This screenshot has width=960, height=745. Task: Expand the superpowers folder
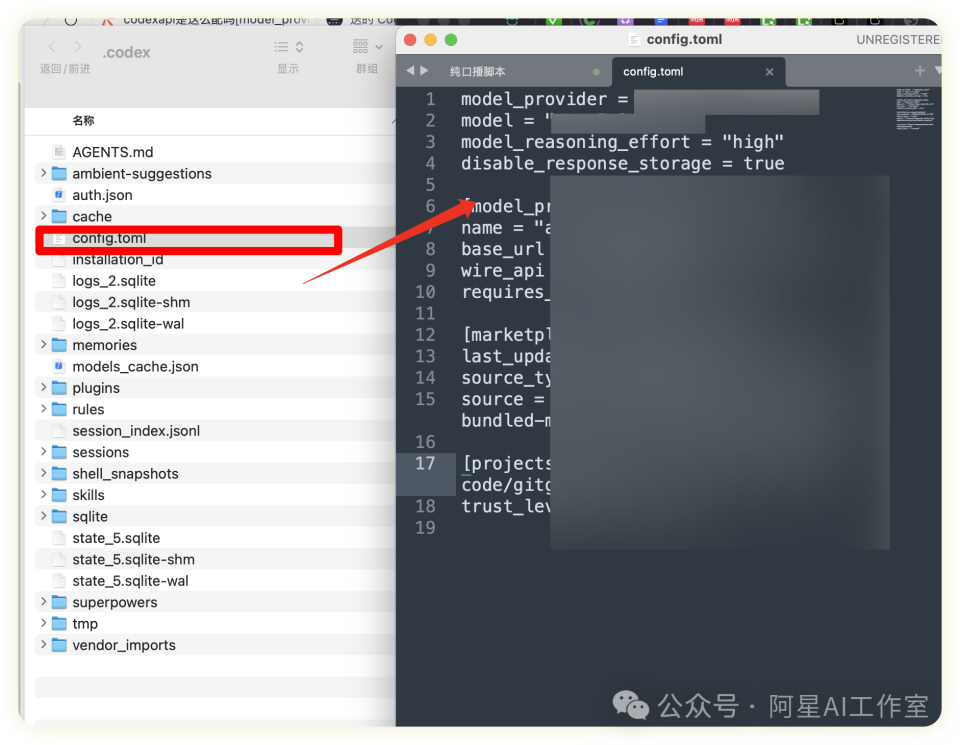pos(43,602)
